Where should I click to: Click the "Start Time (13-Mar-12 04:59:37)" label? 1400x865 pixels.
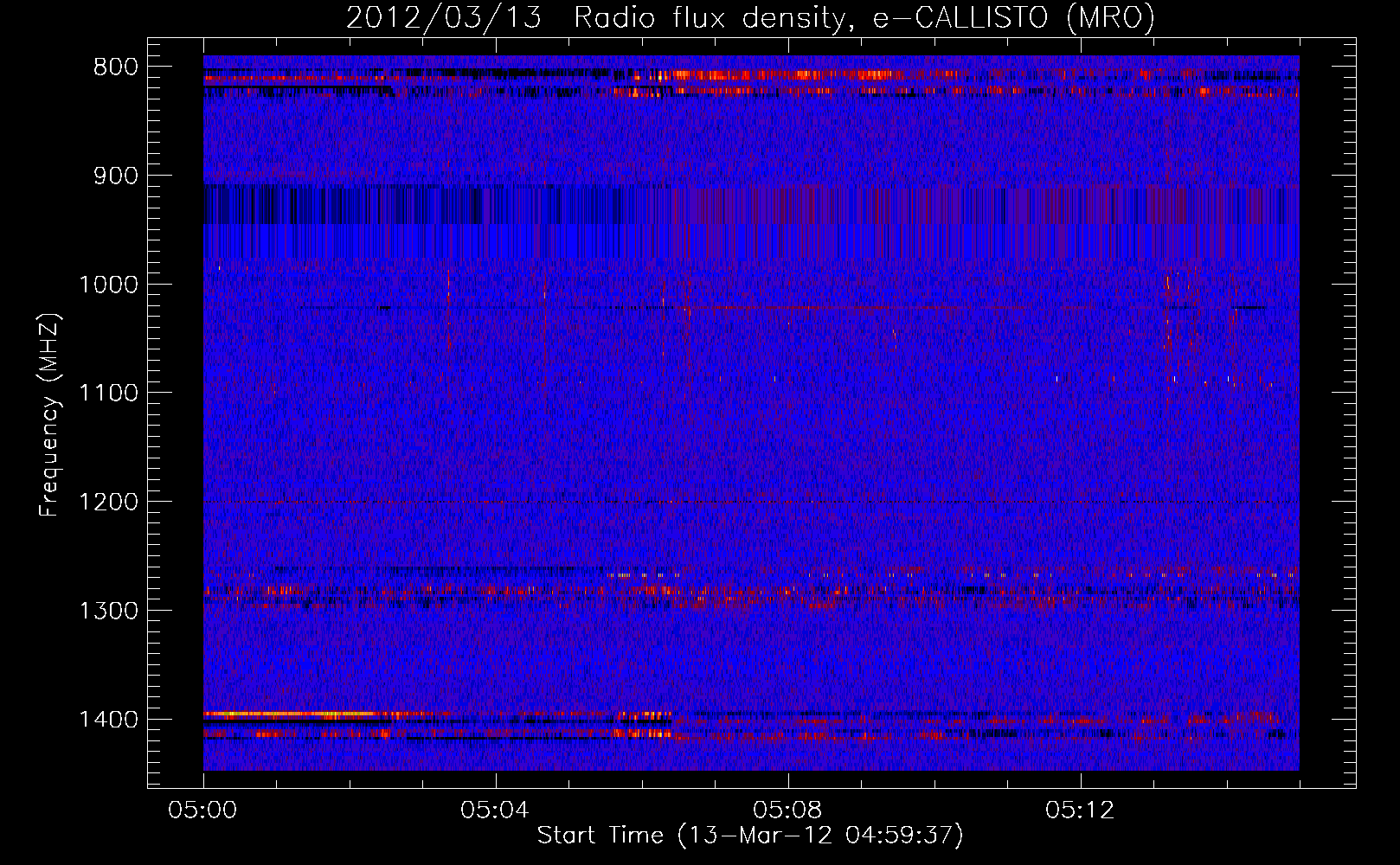tap(750, 836)
